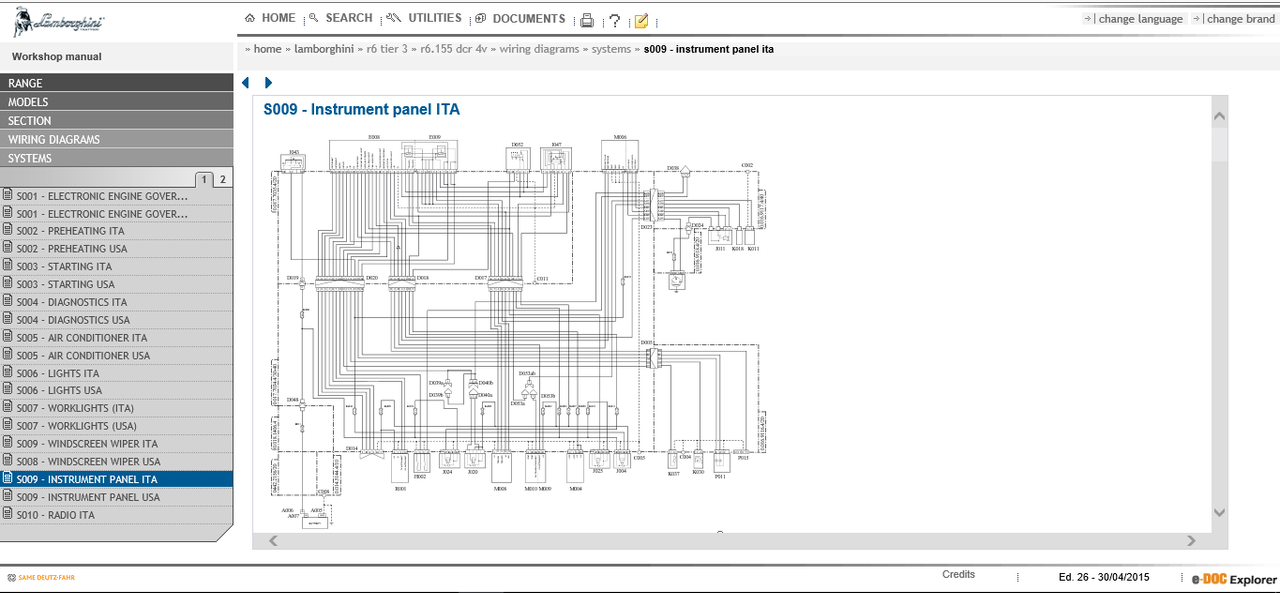Image resolution: width=1280 pixels, height=593 pixels.
Task: Click the horizontal scroll right arrow
Action: (1191, 541)
